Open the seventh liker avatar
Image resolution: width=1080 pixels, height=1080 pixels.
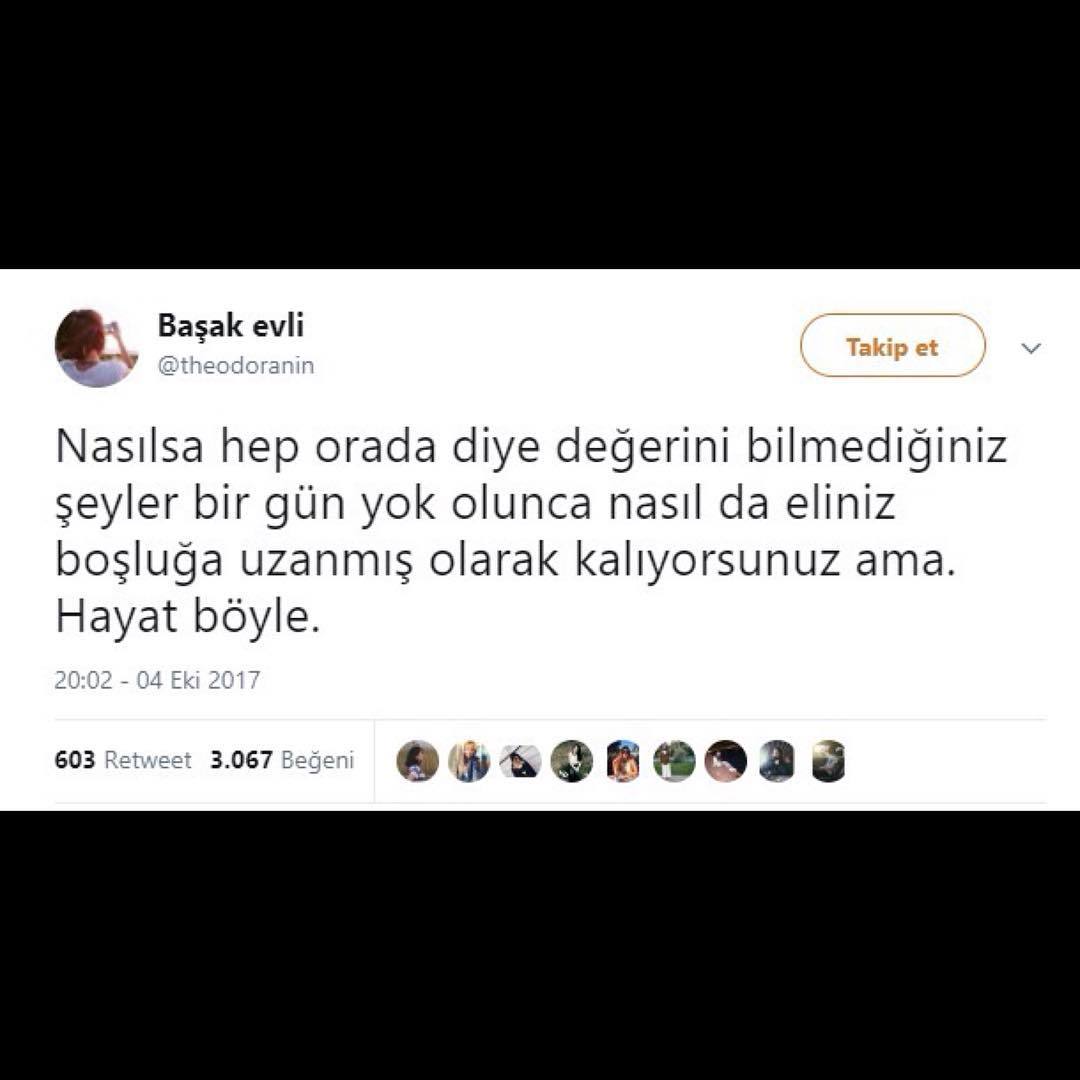tap(725, 760)
